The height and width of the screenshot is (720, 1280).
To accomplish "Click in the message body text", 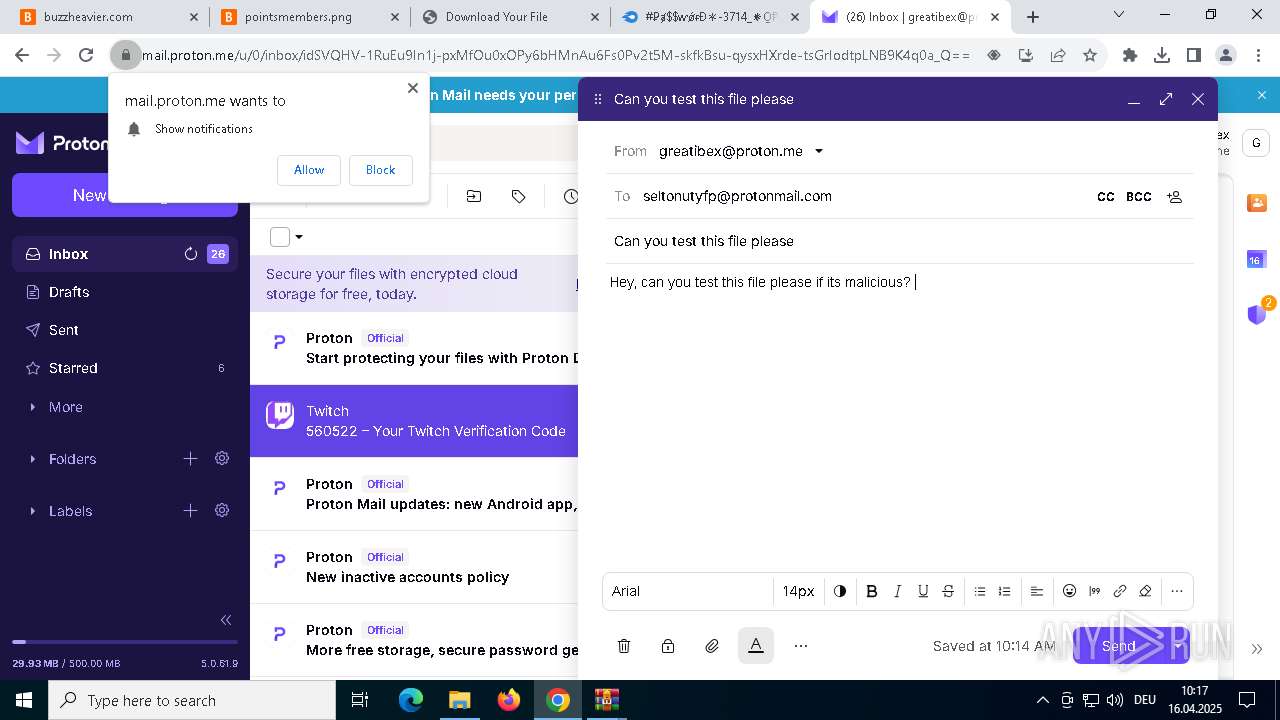I will click(760, 282).
